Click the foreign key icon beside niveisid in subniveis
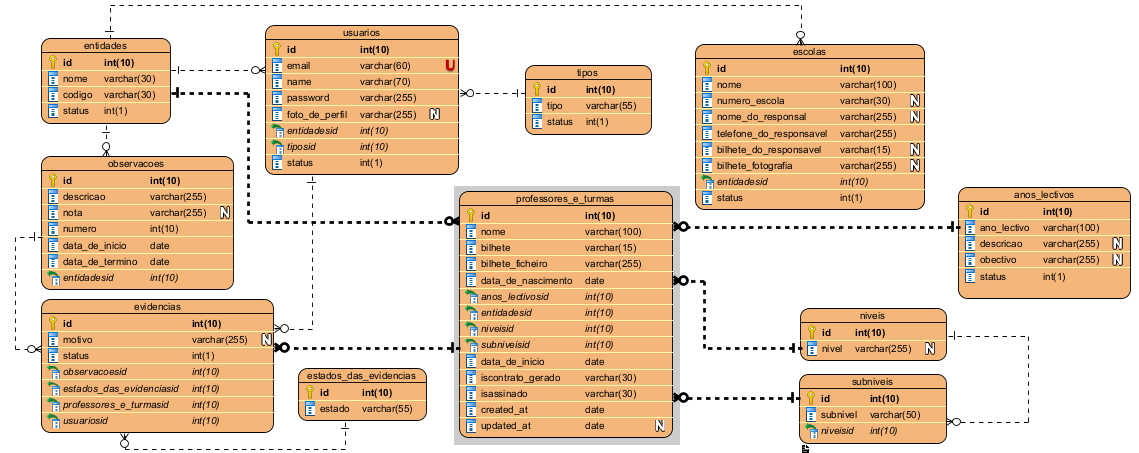The image size is (1139, 453). tap(812, 430)
